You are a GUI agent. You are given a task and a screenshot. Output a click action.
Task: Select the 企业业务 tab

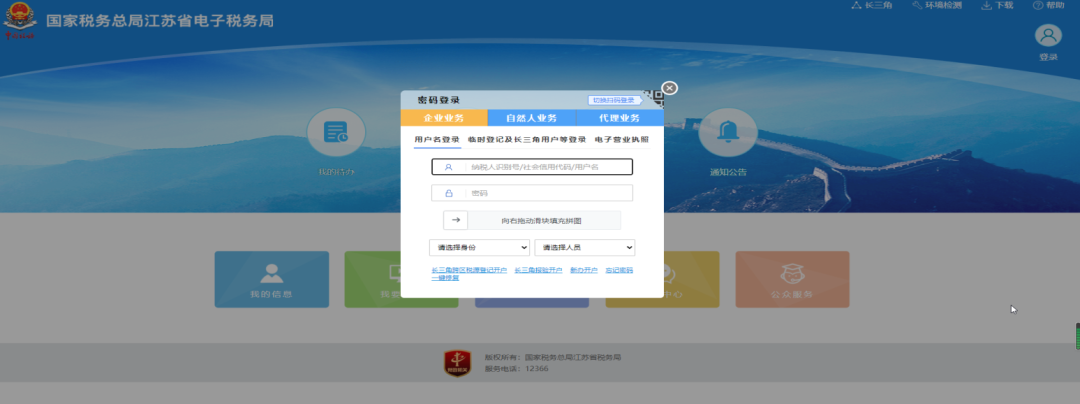coord(444,118)
